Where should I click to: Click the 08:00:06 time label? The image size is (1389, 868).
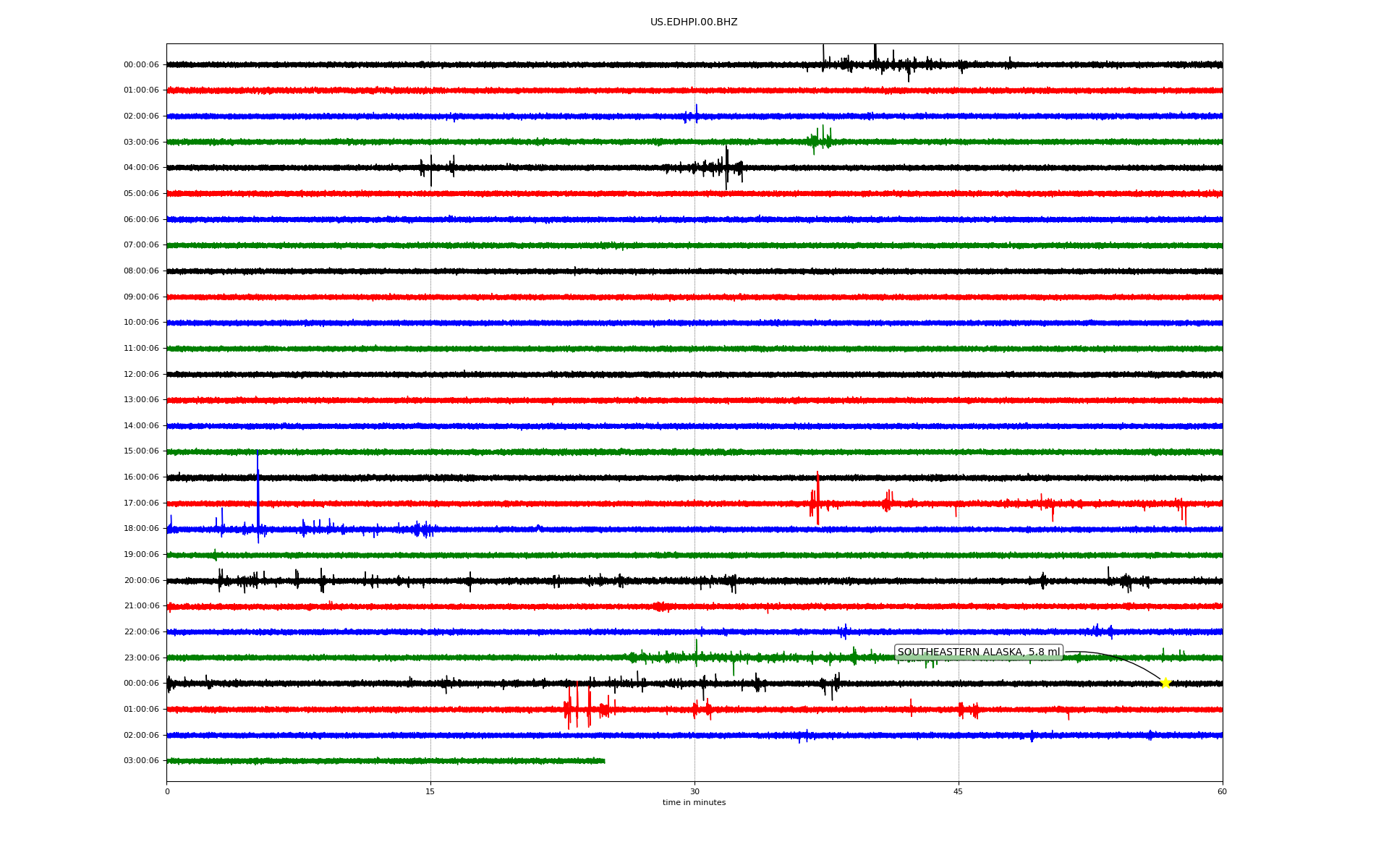141,271
